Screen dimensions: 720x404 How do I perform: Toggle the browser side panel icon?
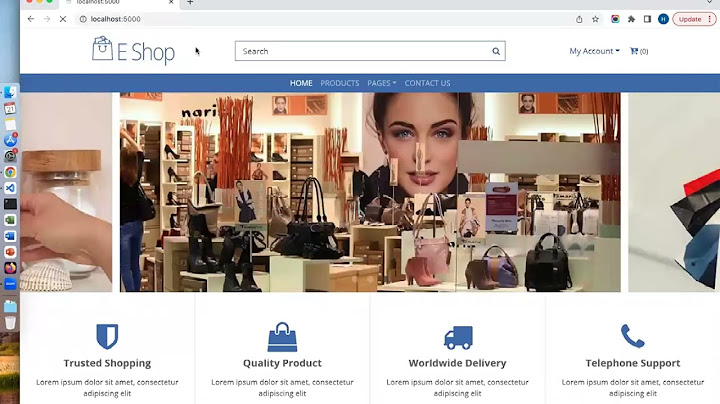[647, 19]
